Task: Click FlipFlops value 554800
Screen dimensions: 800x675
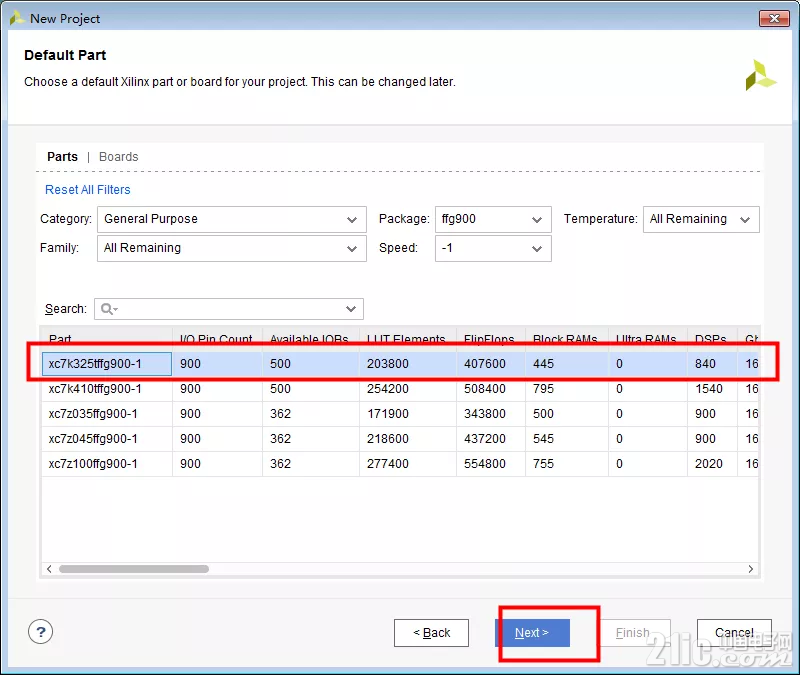Action: 485,464
